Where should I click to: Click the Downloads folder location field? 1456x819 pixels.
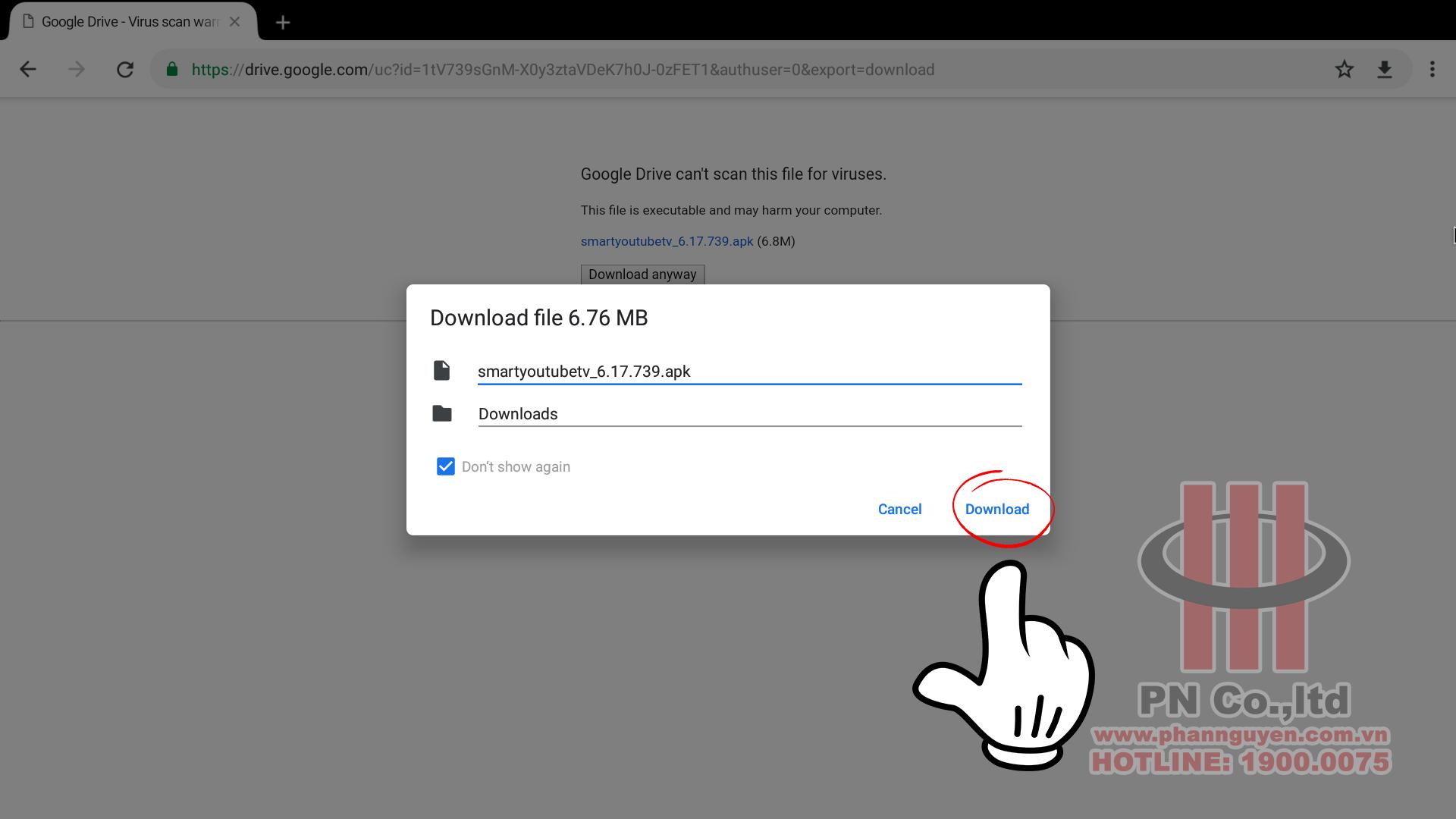click(x=749, y=414)
